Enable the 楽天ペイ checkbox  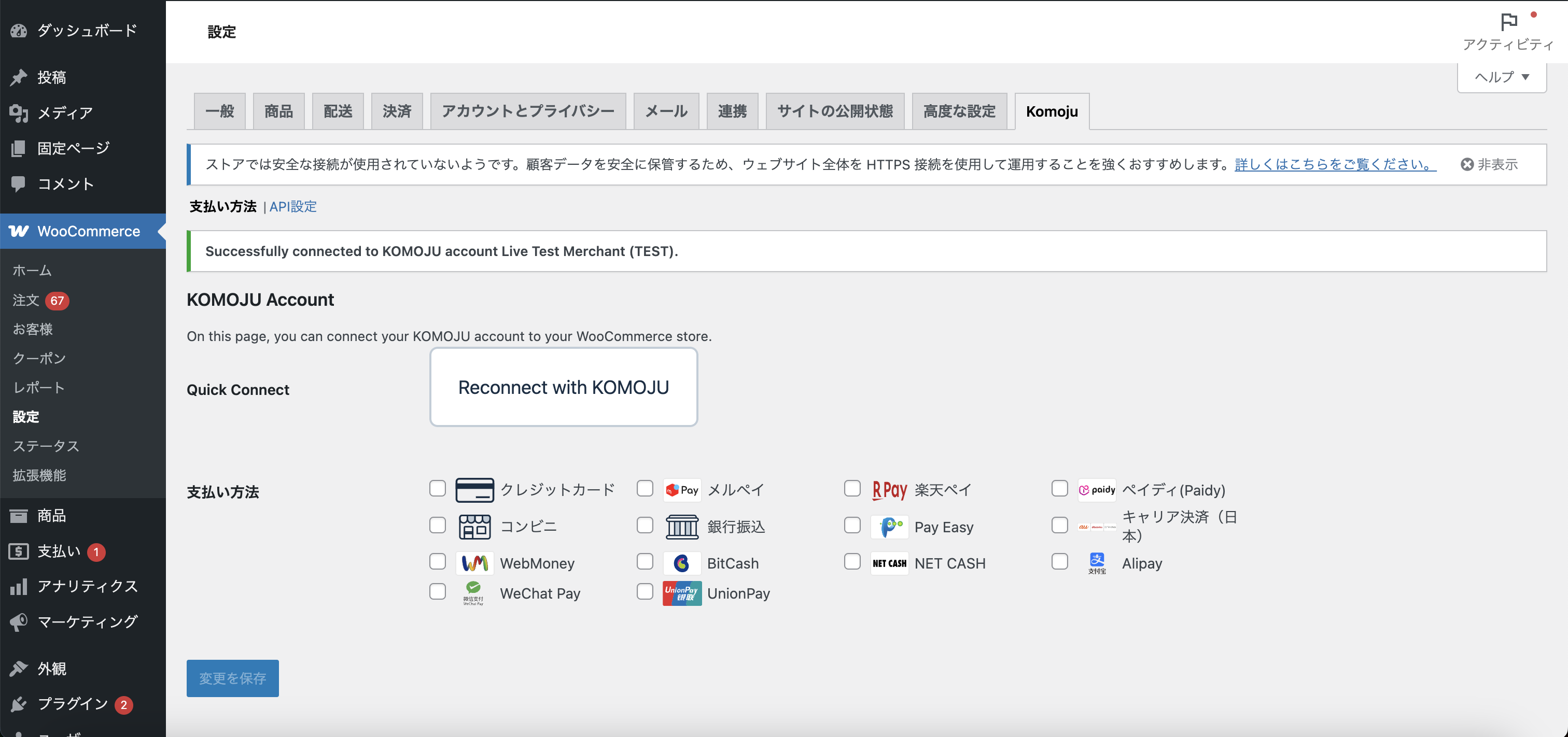(x=852, y=489)
